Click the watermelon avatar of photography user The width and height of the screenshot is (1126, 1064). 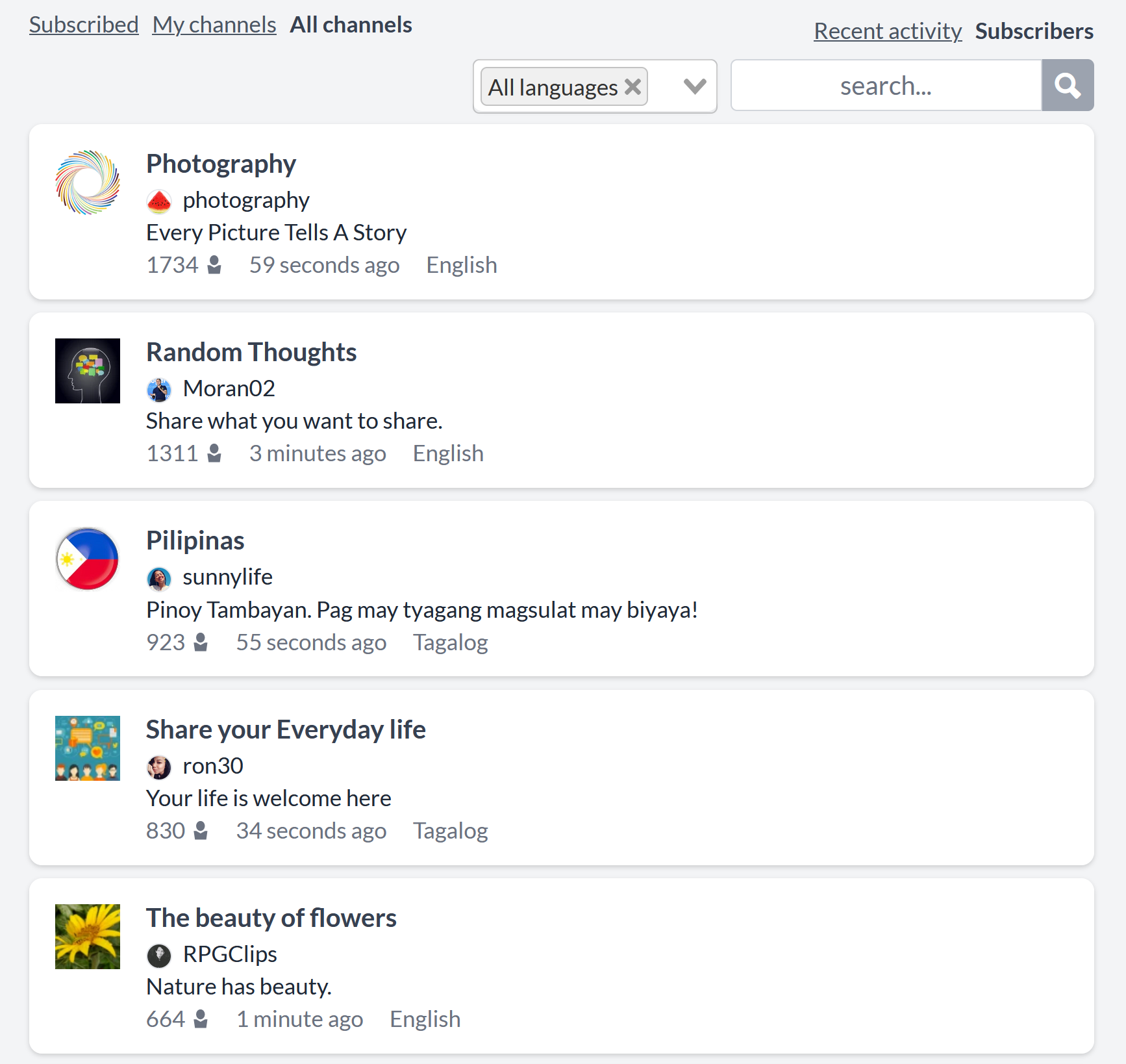tap(159, 201)
